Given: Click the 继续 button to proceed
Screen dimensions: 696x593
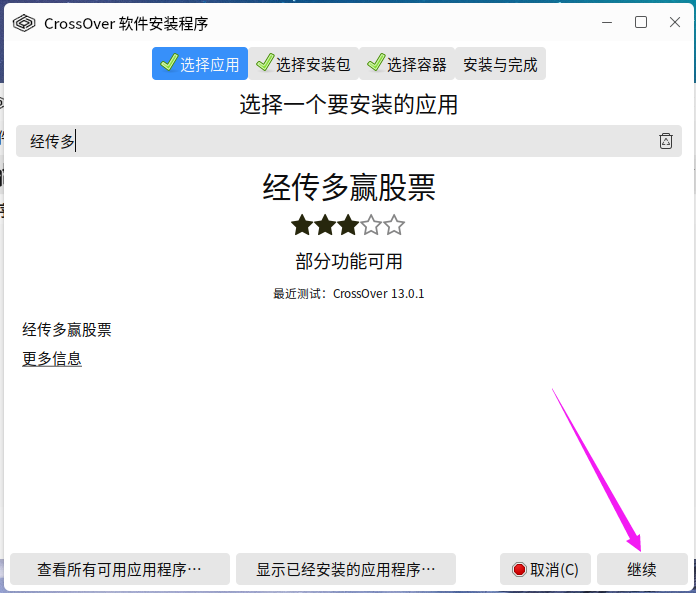Looking at the screenshot, I should (x=642, y=569).
